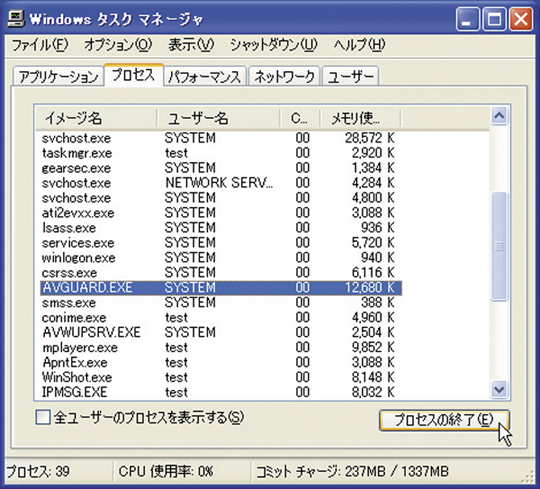Select the conime.exe process row
Viewport: 540px width, 489px height.
coord(221,318)
